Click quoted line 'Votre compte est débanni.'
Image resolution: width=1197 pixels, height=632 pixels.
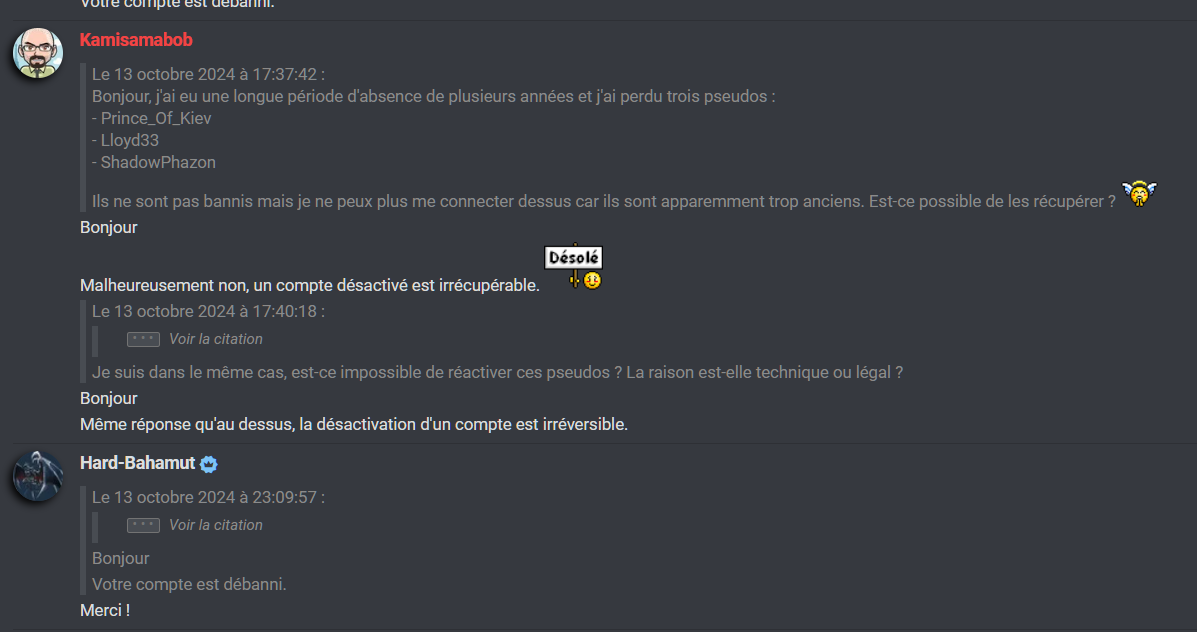(189, 585)
